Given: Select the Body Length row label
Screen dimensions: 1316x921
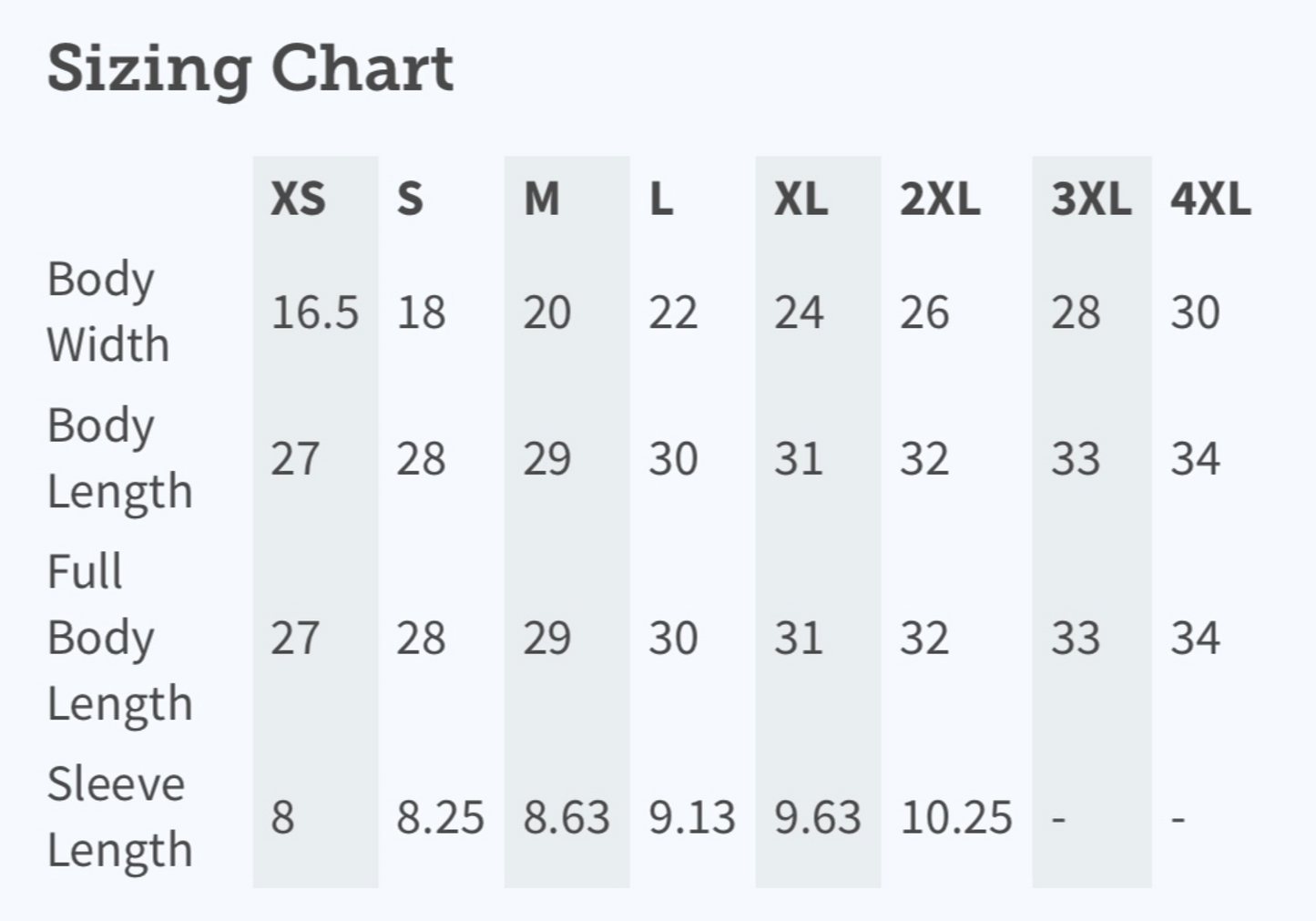Looking at the screenshot, I should [x=119, y=458].
